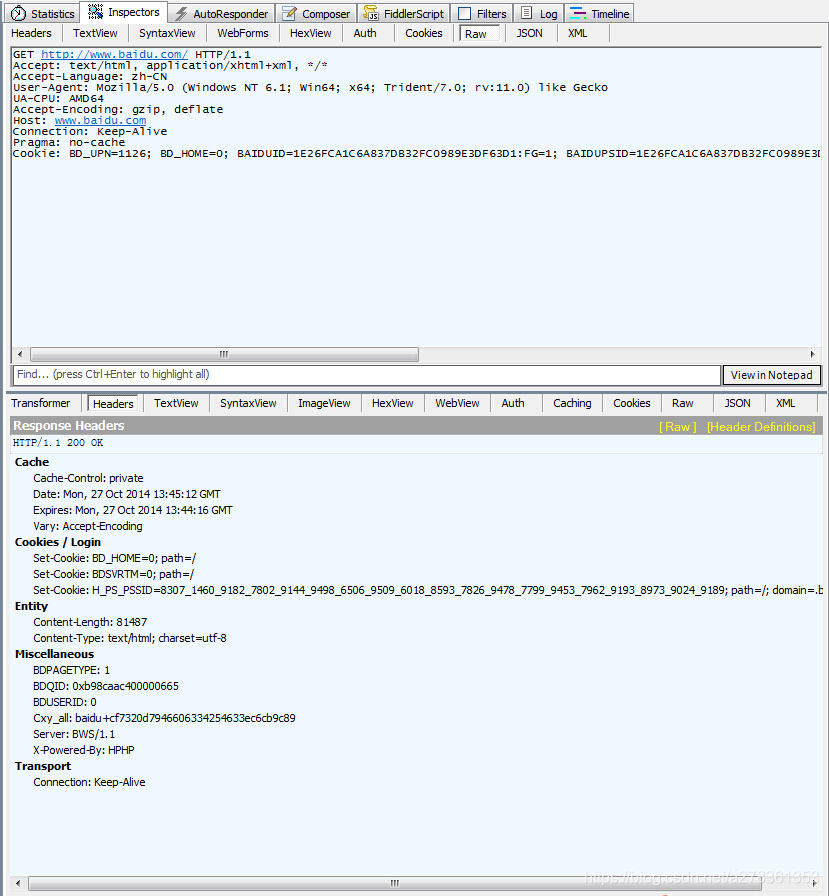Click the View in Notepad button
Screen dimensions: 829x896
click(x=771, y=375)
